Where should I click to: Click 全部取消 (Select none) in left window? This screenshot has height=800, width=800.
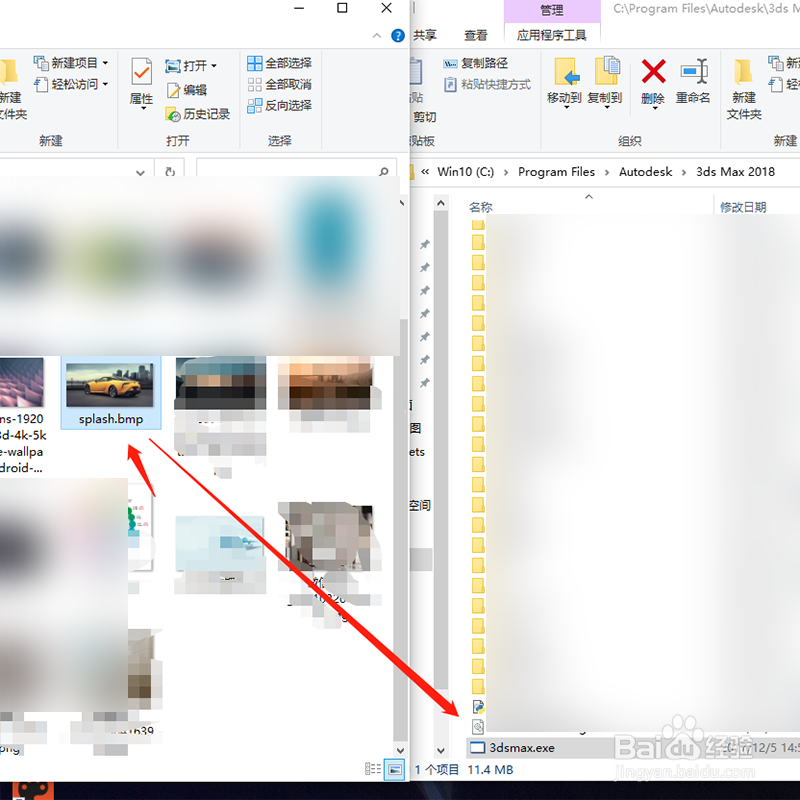click(x=279, y=84)
